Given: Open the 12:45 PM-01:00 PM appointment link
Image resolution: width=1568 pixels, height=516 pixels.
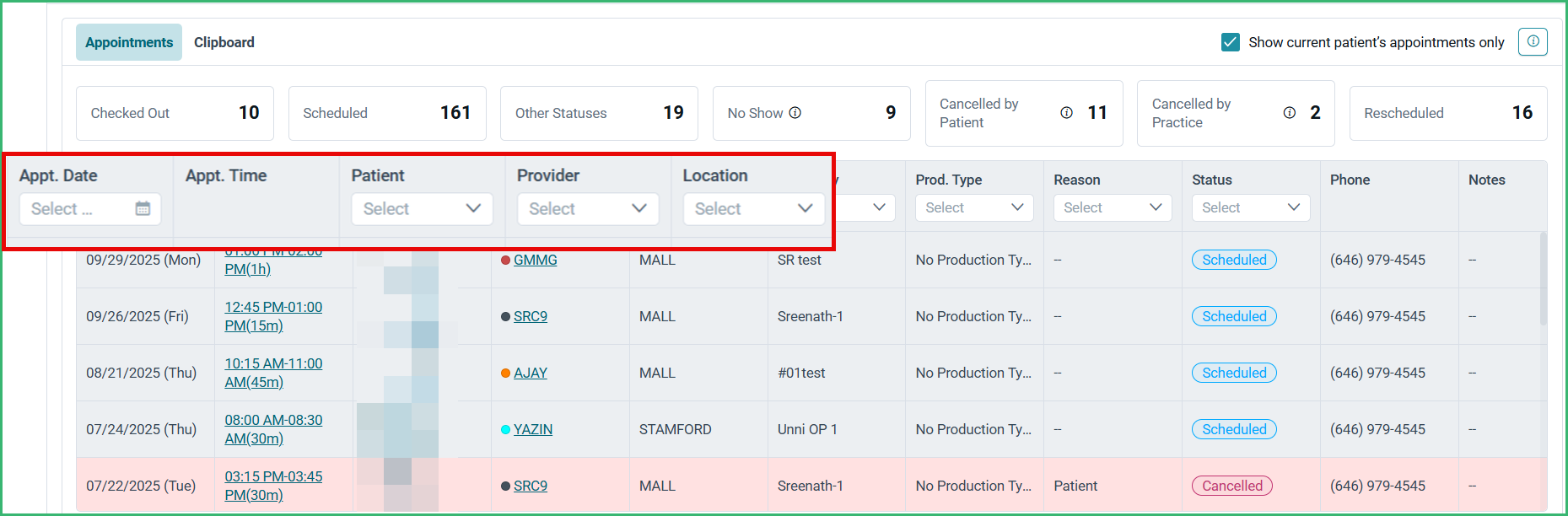Looking at the screenshot, I should tap(273, 316).
